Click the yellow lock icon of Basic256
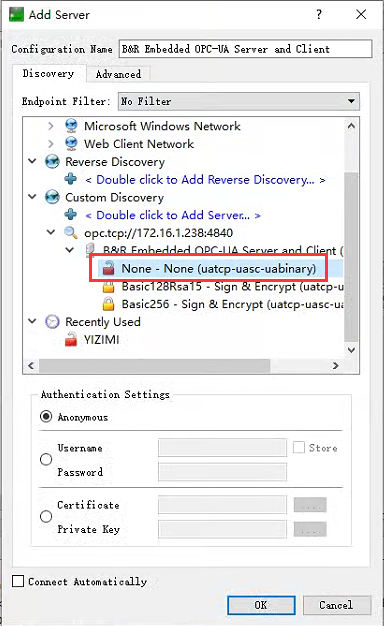 [109, 304]
